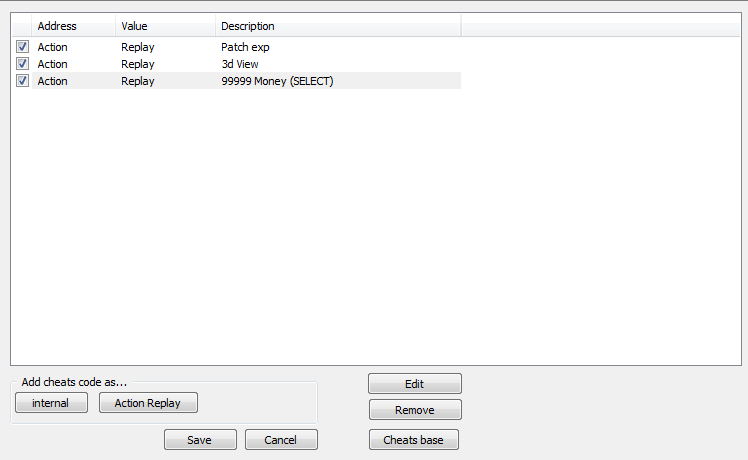This screenshot has height=460, width=748.
Task: Click the Replay value in 3d View row
Action: (138, 64)
